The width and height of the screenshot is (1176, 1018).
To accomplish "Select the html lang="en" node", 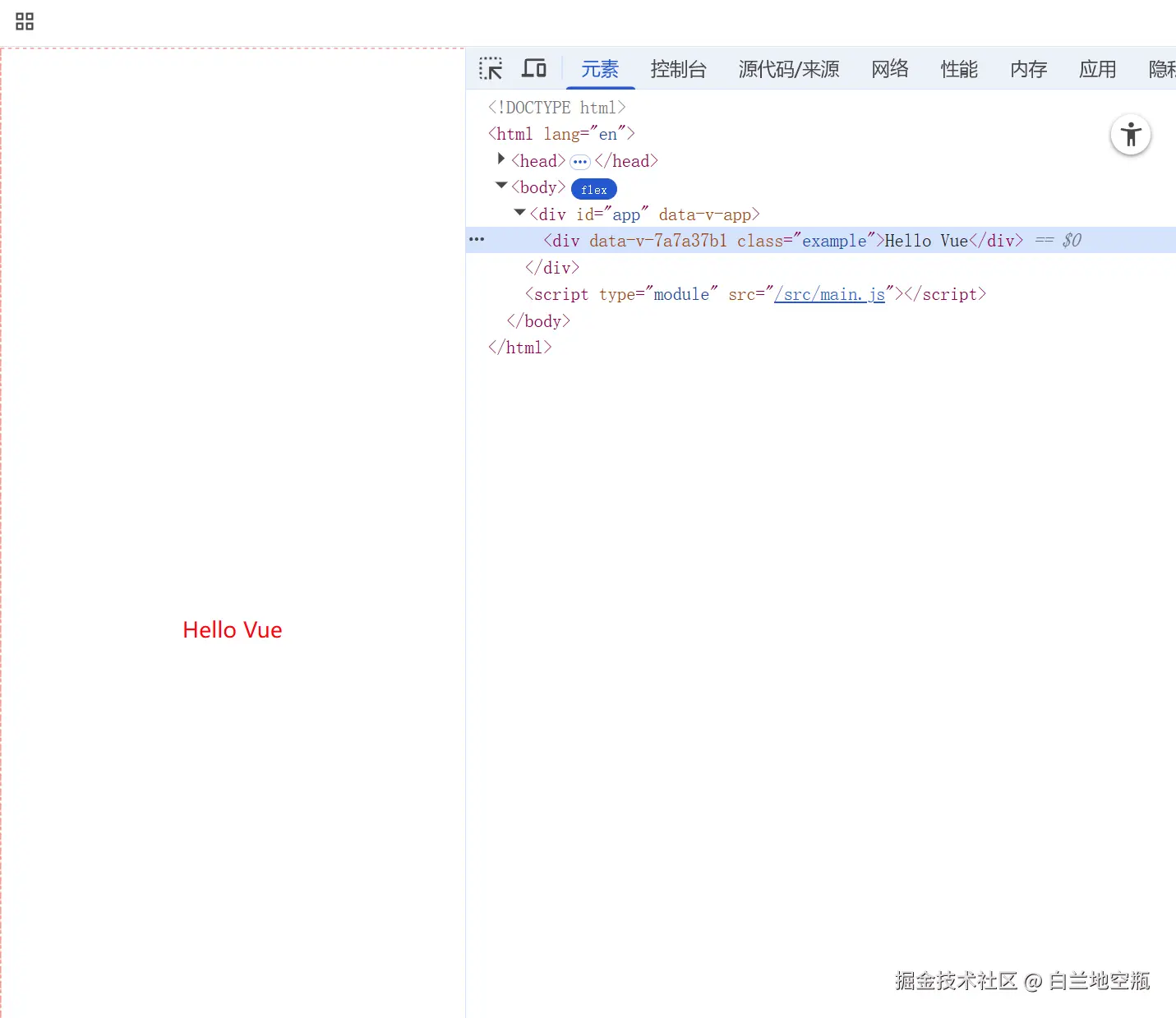I will click(561, 134).
